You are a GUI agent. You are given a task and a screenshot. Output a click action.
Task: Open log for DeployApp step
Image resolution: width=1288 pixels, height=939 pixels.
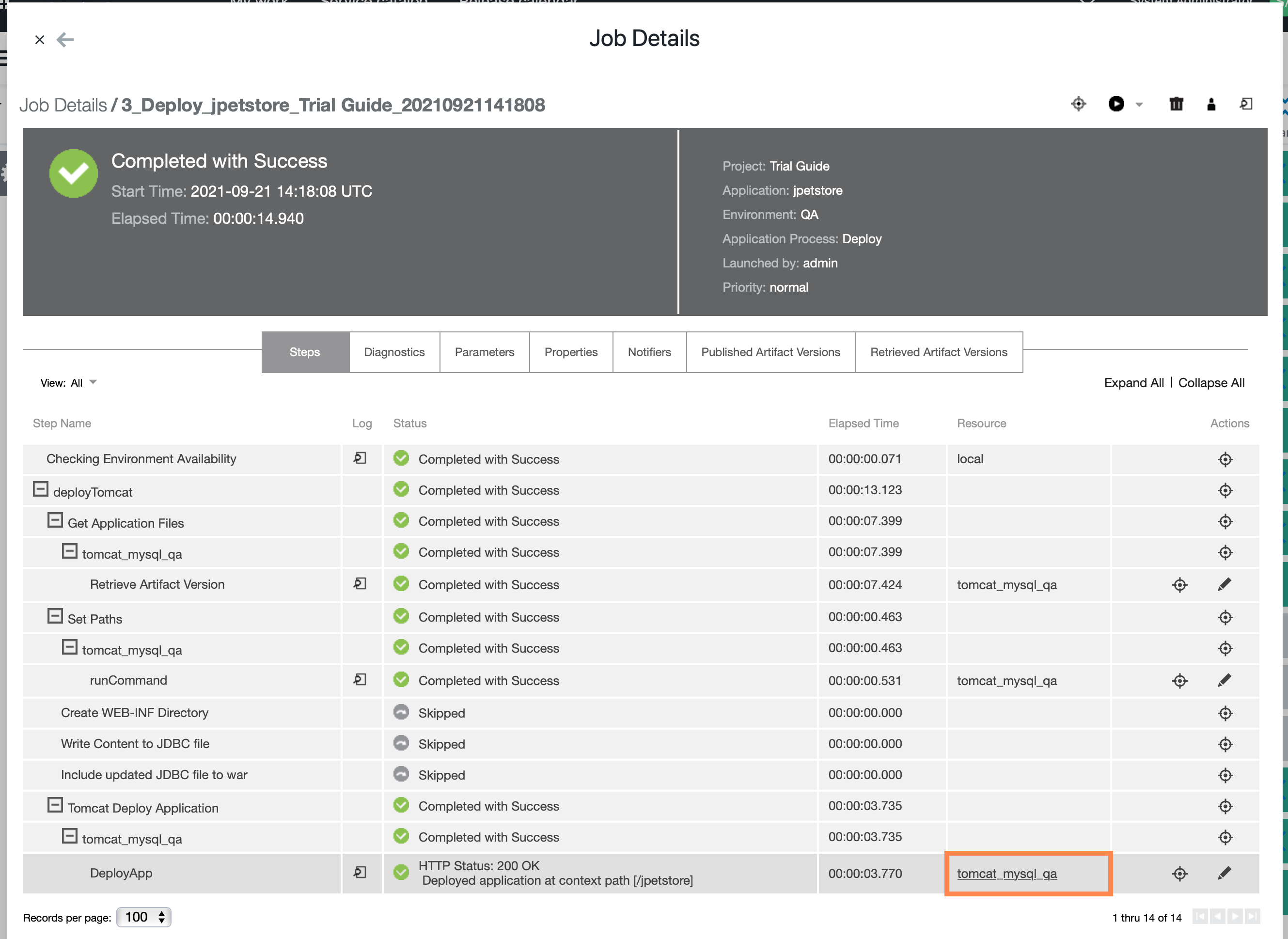point(360,873)
